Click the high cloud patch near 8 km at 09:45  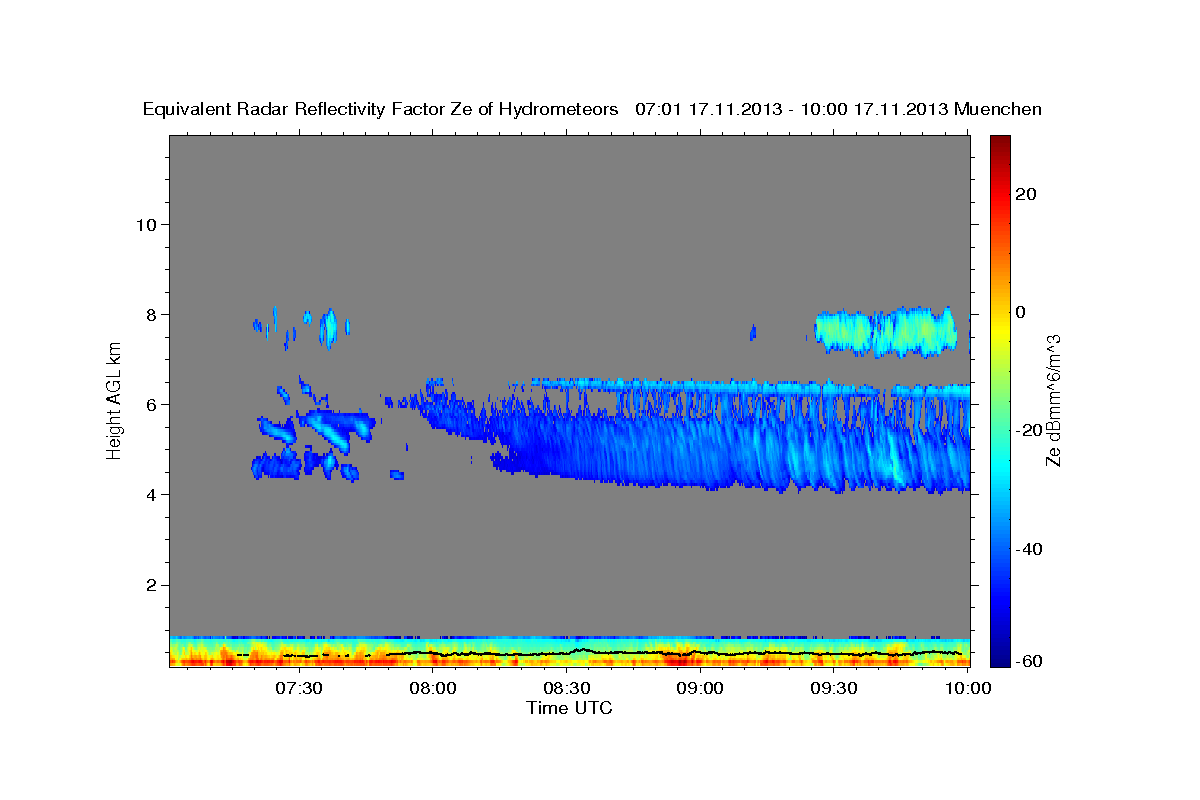[x=886, y=331]
